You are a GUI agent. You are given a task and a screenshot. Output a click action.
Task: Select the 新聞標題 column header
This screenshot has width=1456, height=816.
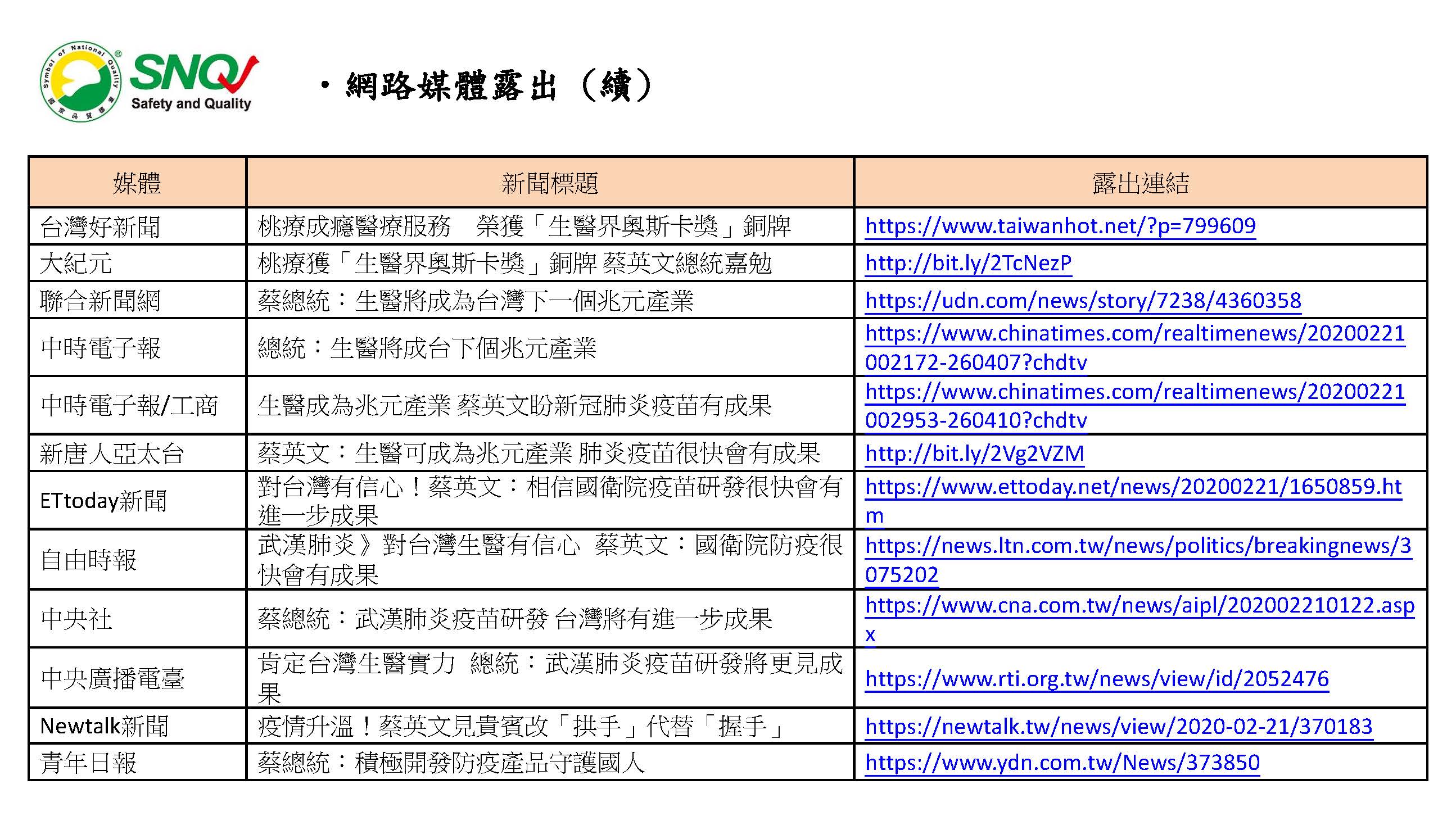click(x=550, y=183)
